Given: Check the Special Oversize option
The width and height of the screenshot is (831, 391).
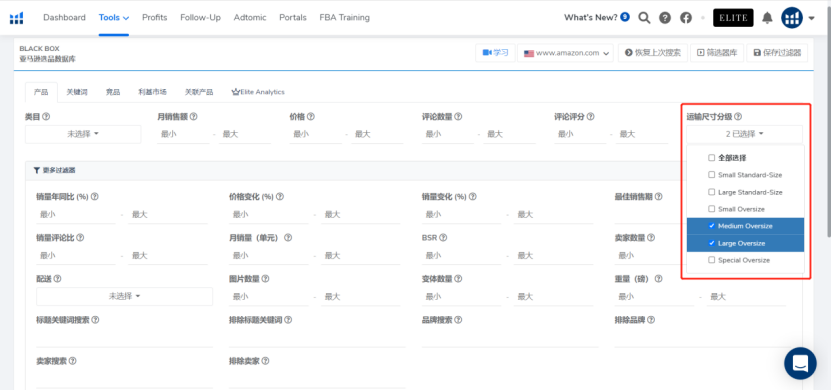Looking at the screenshot, I should (711, 260).
